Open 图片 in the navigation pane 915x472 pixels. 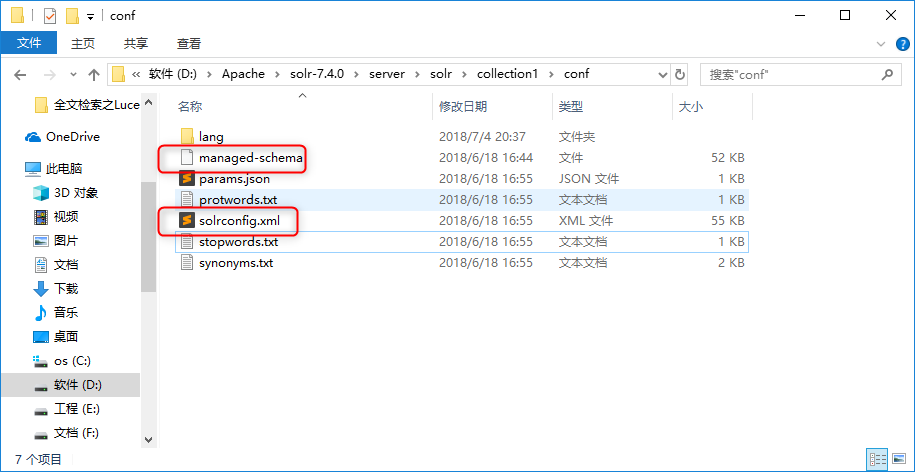pos(57,240)
